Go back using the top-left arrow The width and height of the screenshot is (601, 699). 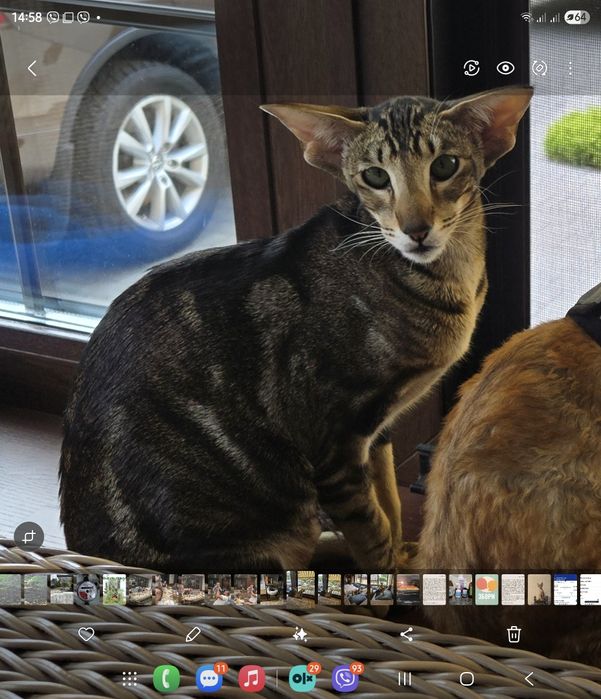click(32, 68)
